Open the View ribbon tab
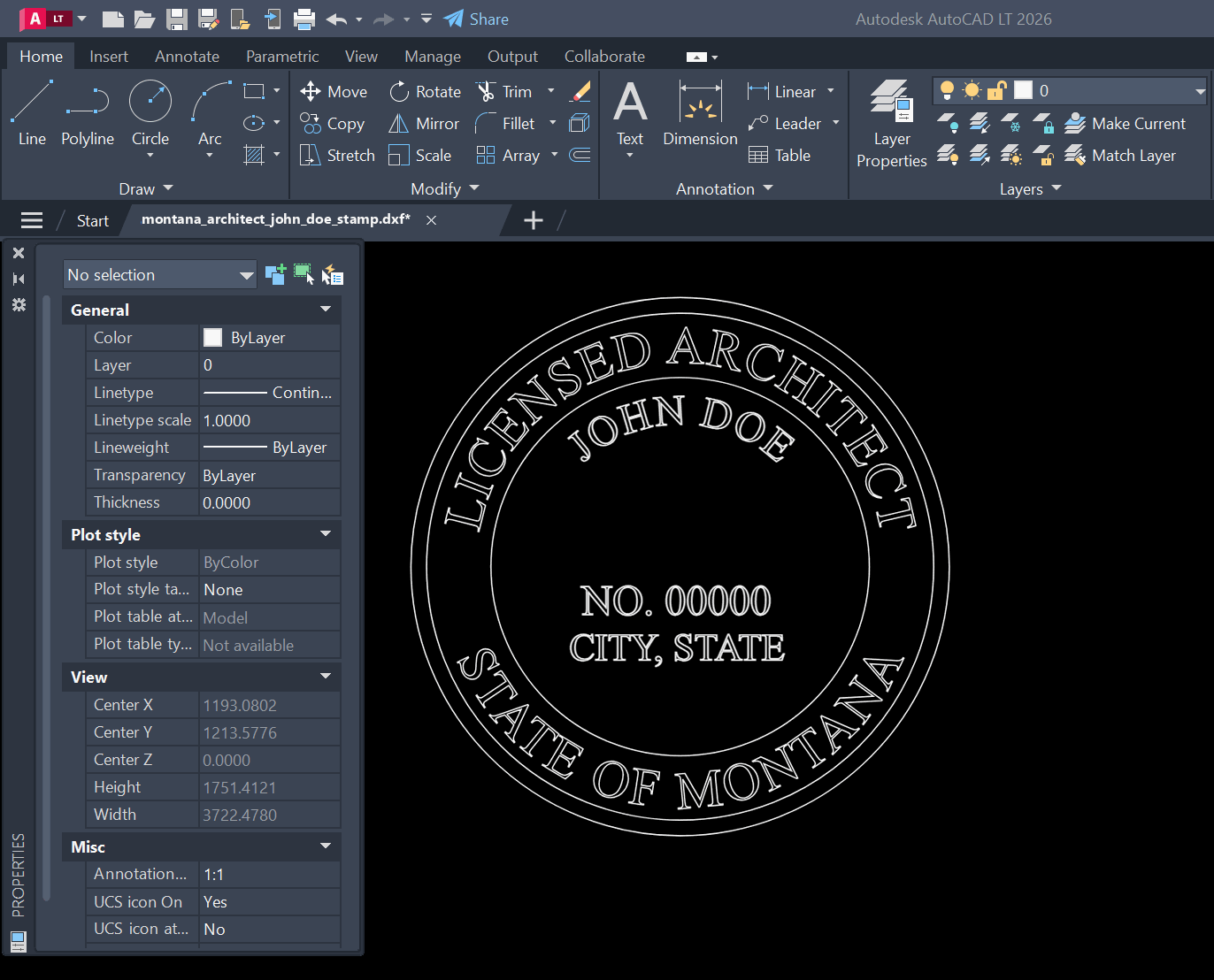 (361, 56)
